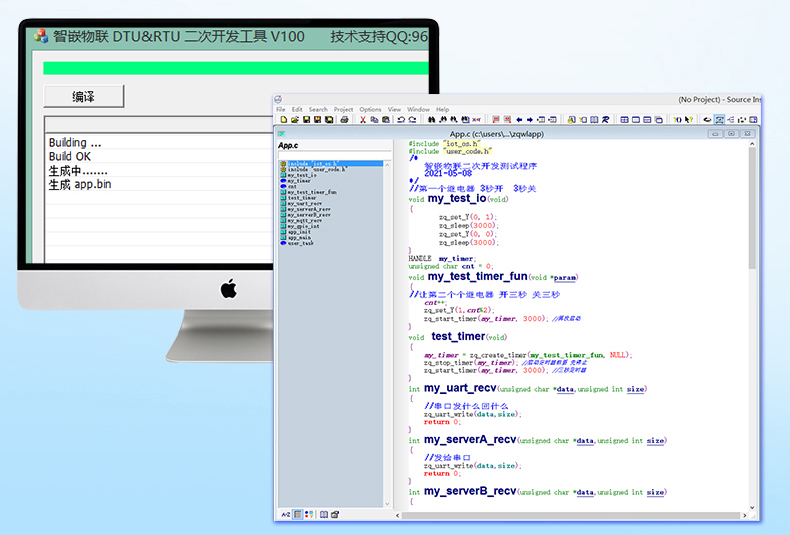Viewport: 790px width, 535px height.
Task: Open the Project menu
Action: [343, 109]
